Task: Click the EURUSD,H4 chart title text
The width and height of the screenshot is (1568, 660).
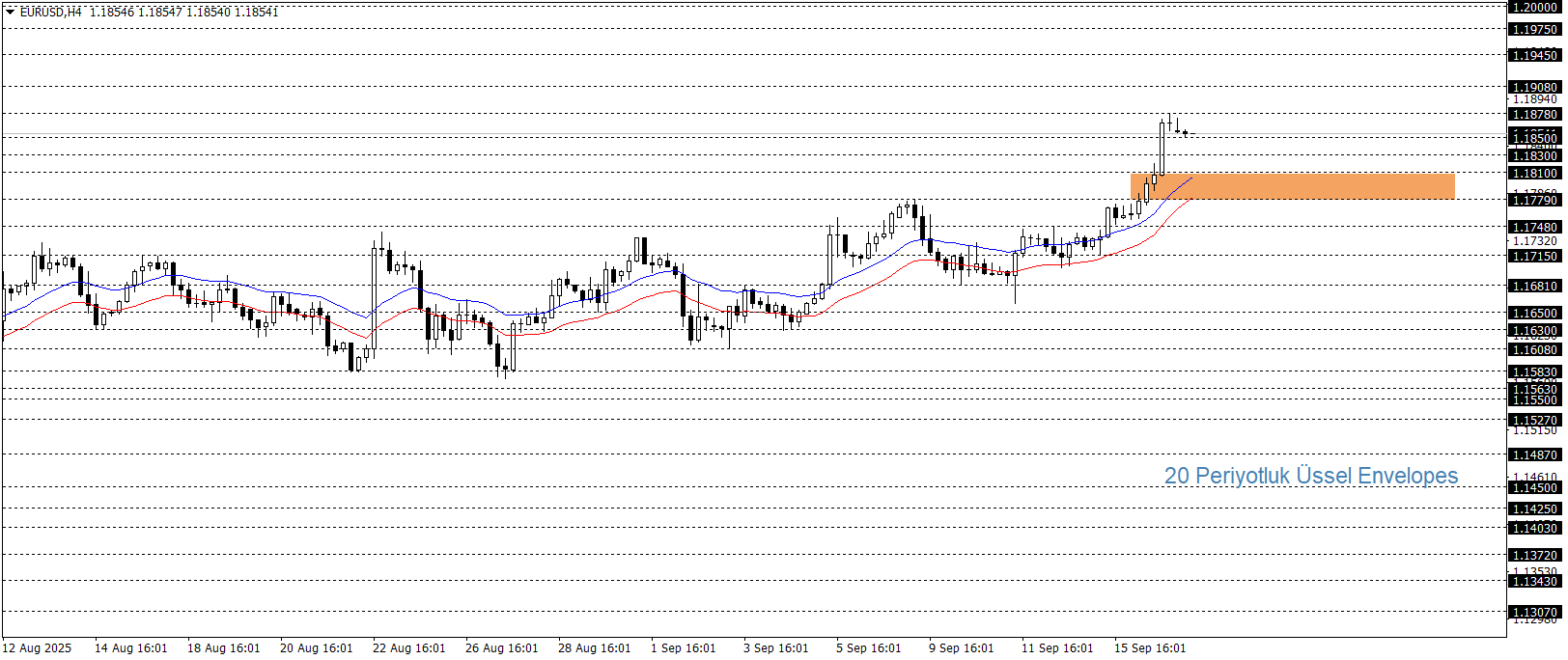Action: click(50, 13)
